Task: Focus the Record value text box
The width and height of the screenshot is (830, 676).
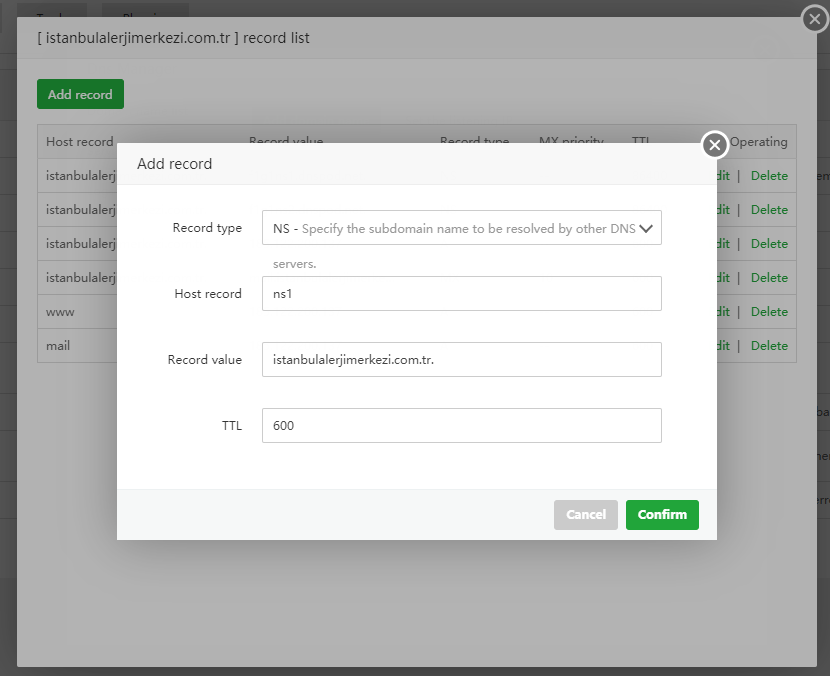Action: [x=462, y=360]
